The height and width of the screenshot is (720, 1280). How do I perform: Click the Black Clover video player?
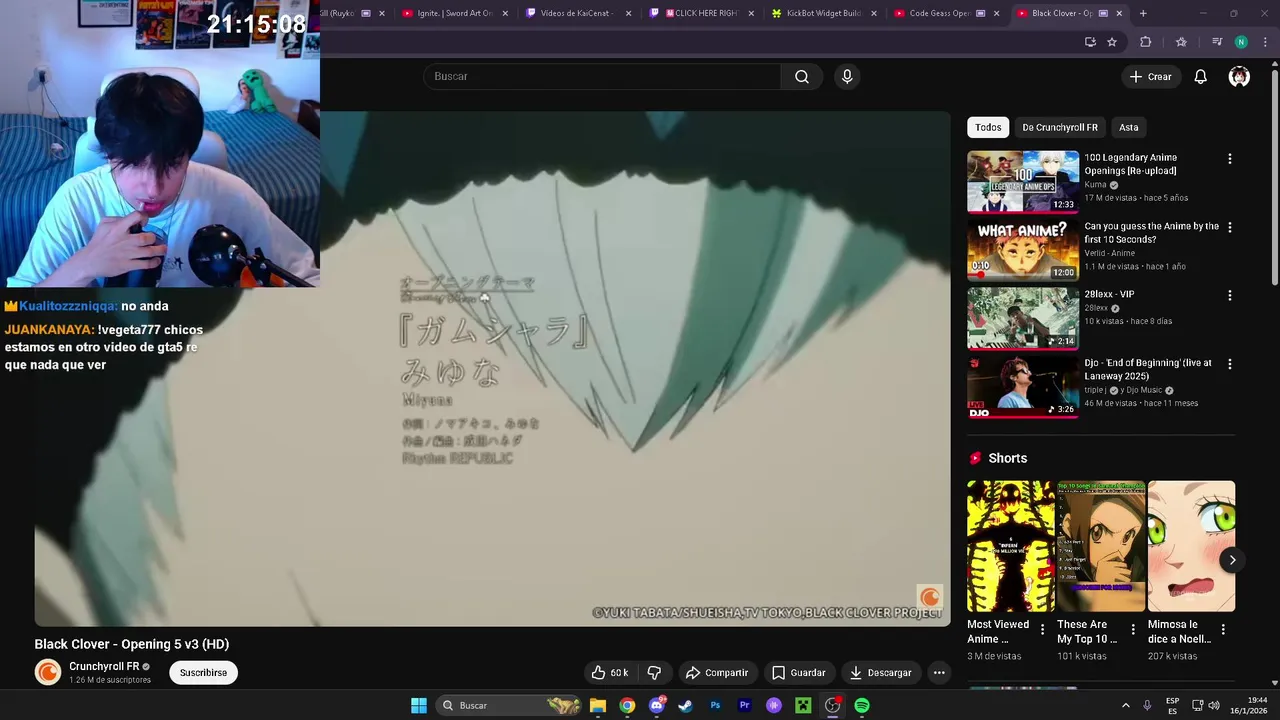[492, 369]
